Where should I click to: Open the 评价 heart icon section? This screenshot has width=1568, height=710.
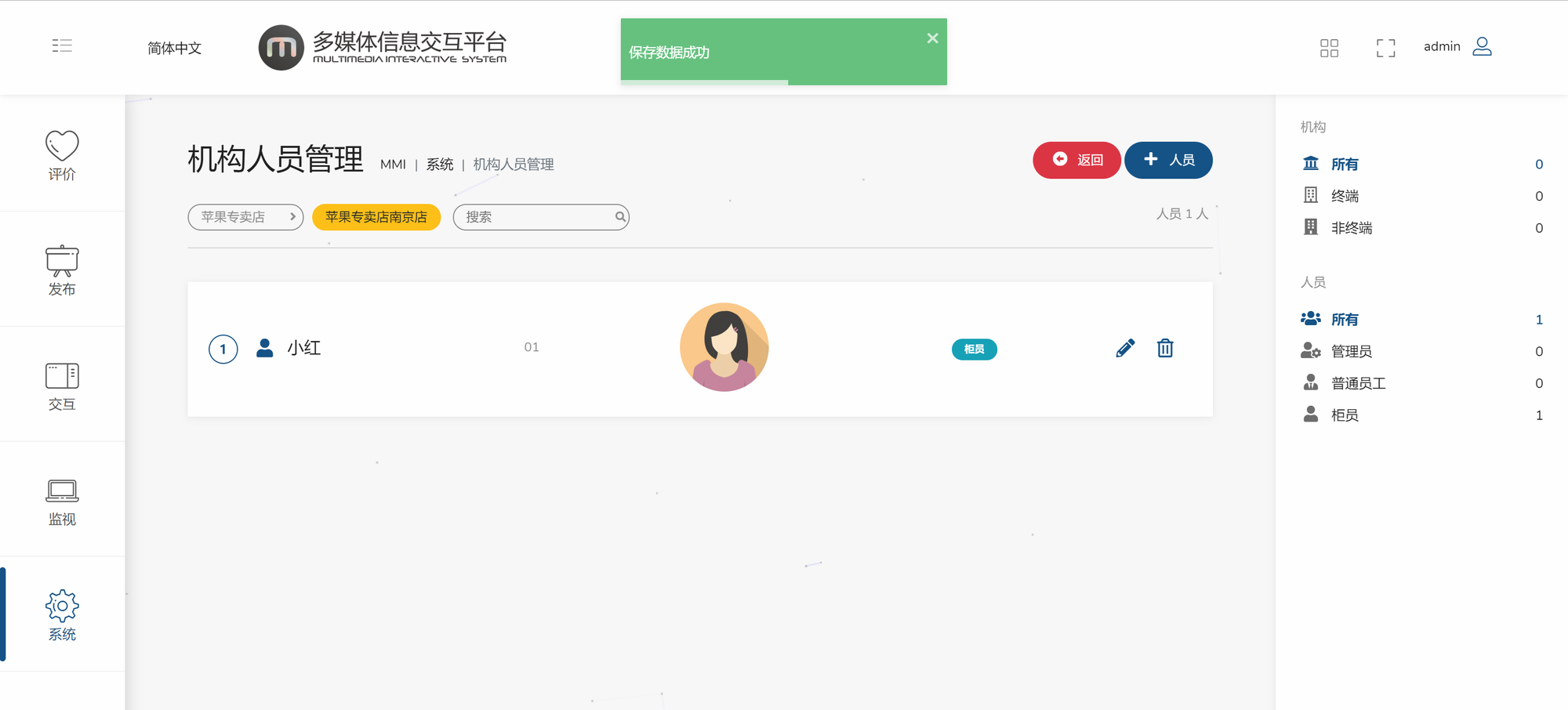point(62,154)
